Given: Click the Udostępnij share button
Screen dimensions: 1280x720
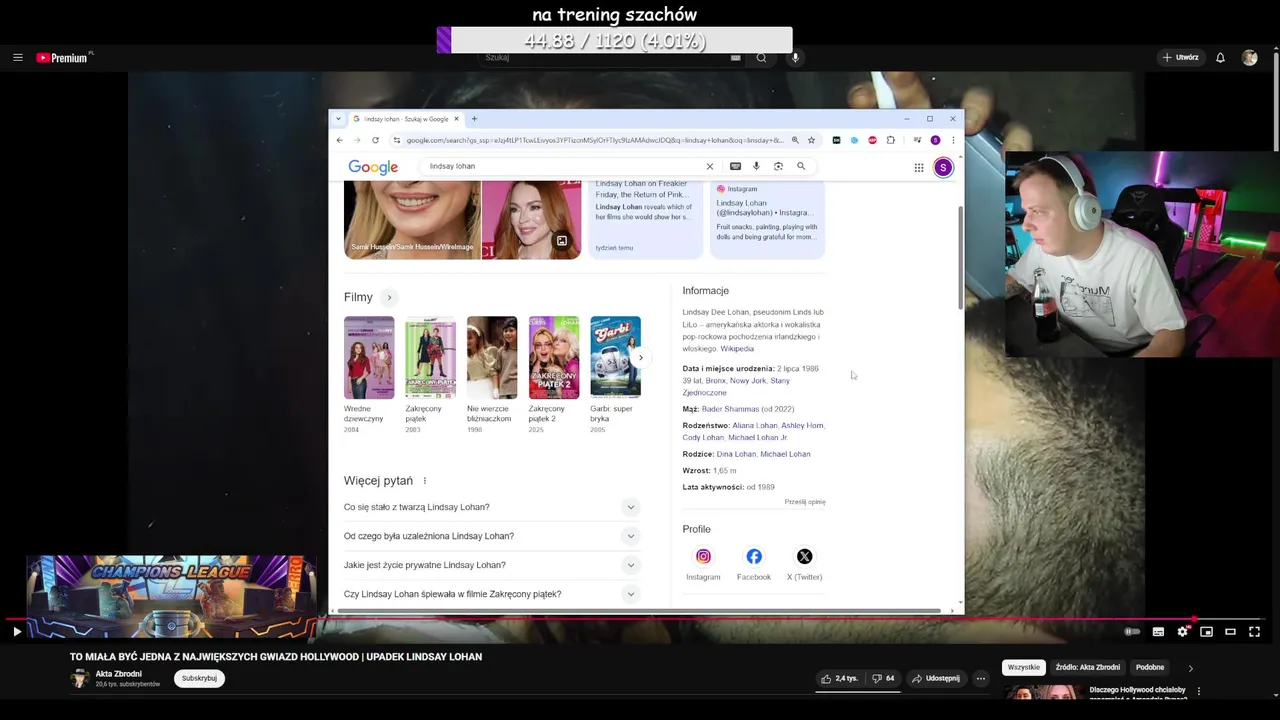Looking at the screenshot, I should pos(935,678).
